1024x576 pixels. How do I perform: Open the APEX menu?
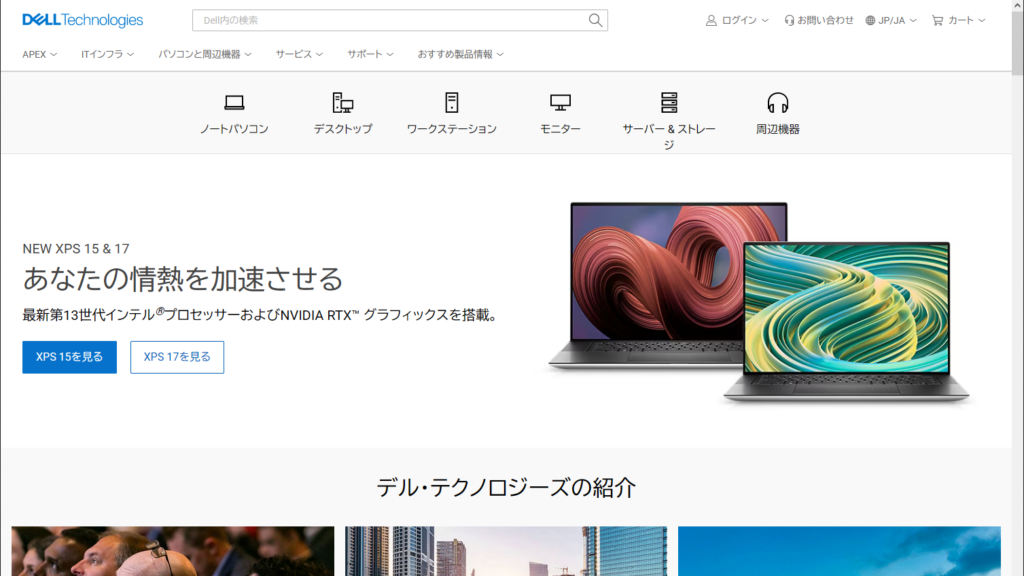[37, 54]
